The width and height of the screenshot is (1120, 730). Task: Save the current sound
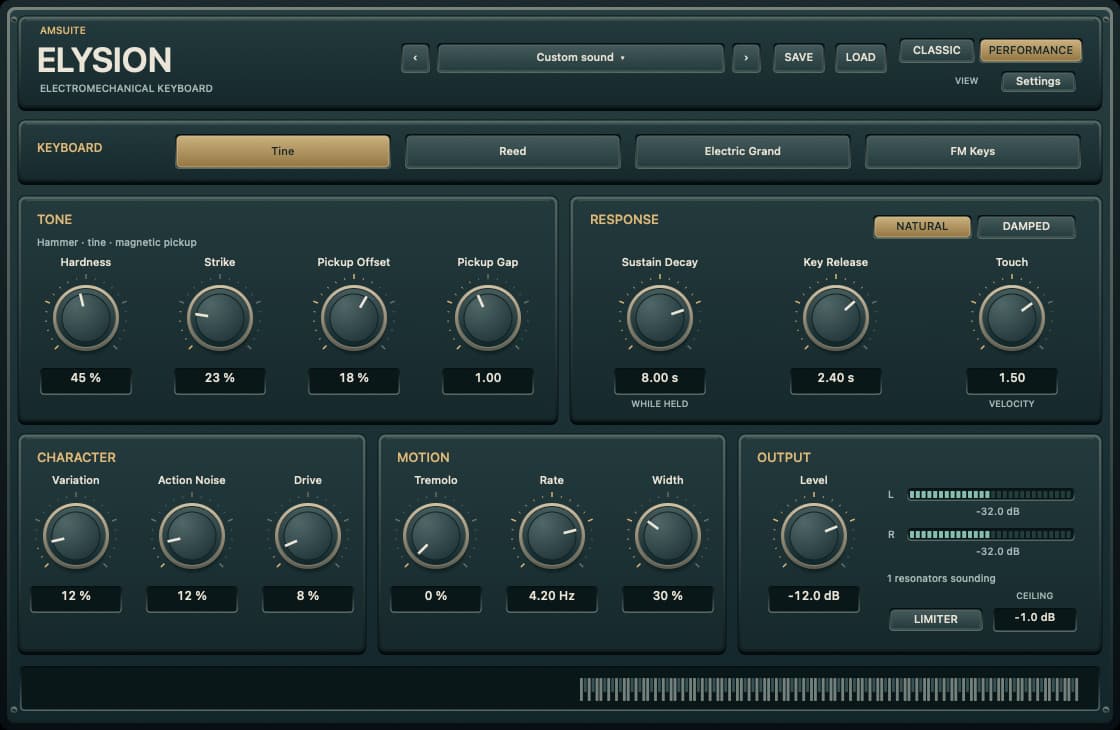tap(798, 58)
